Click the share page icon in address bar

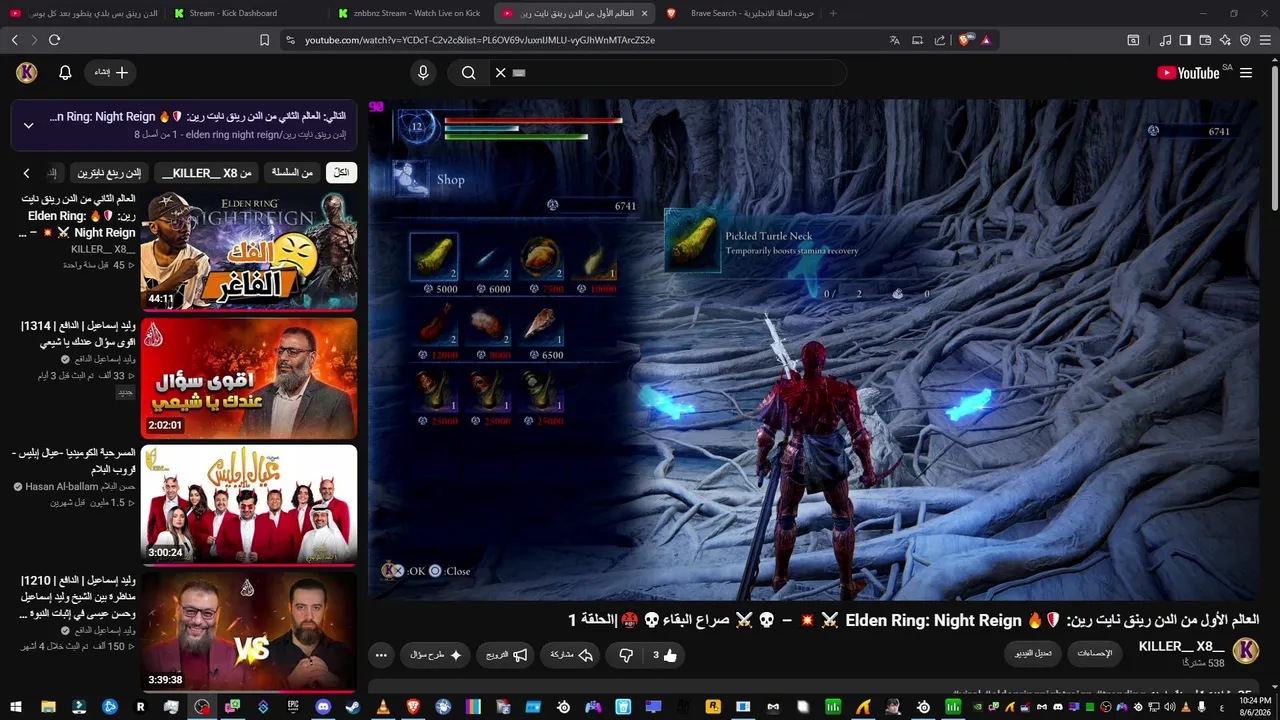pos(940,40)
